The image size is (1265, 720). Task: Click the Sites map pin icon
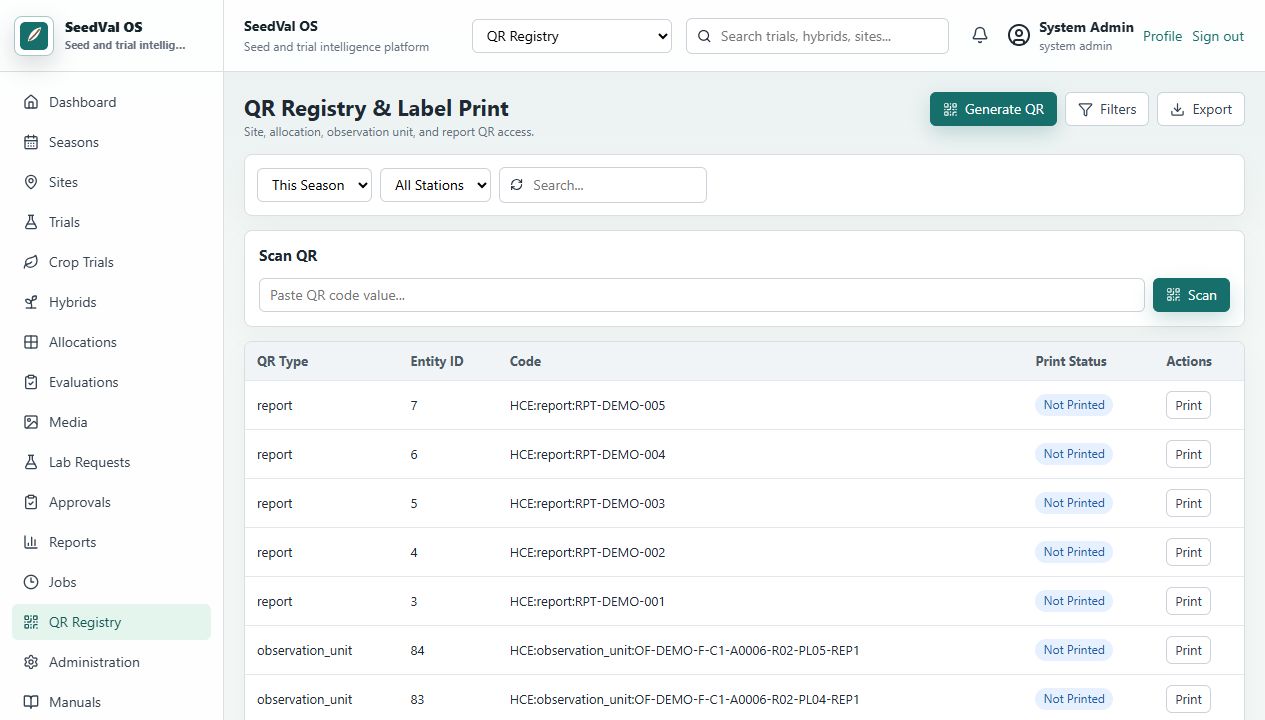coord(31,182)
